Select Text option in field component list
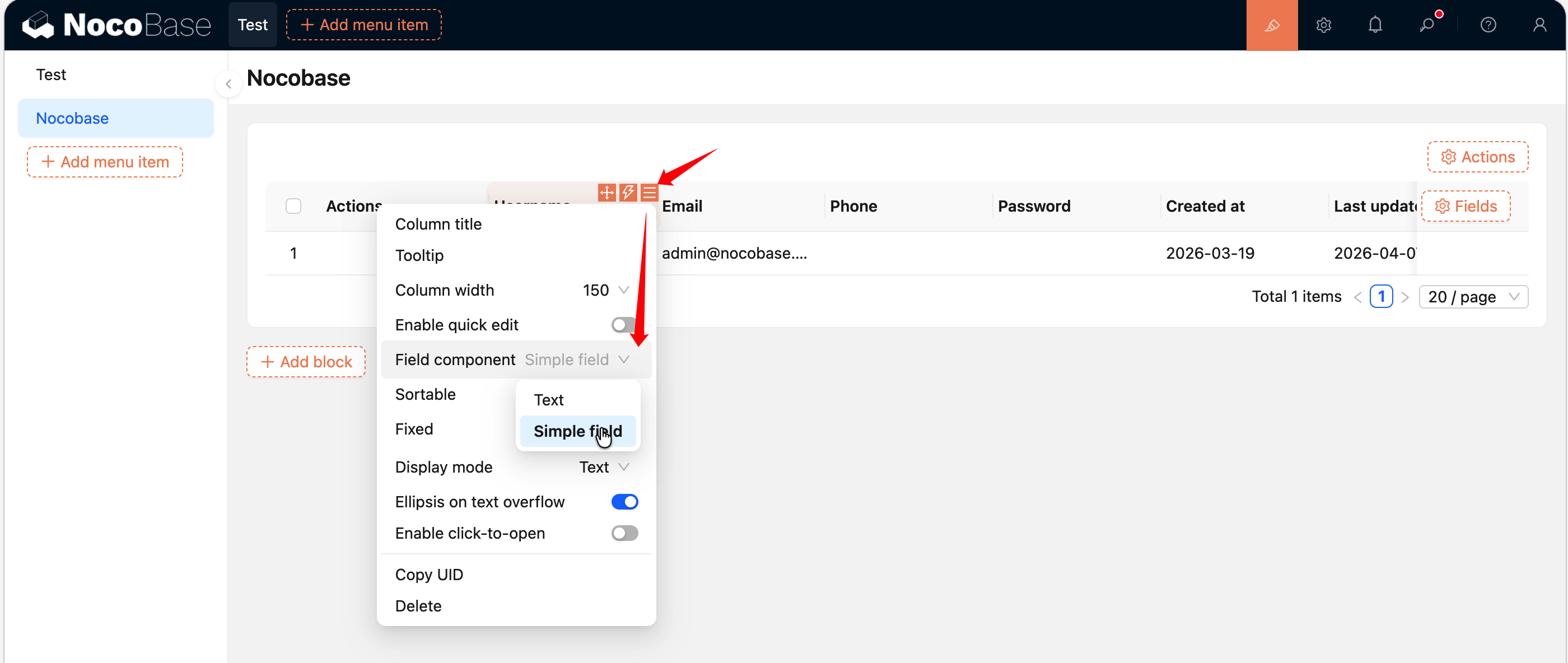Screen dimensions: 1568x663 click(548, 400)
